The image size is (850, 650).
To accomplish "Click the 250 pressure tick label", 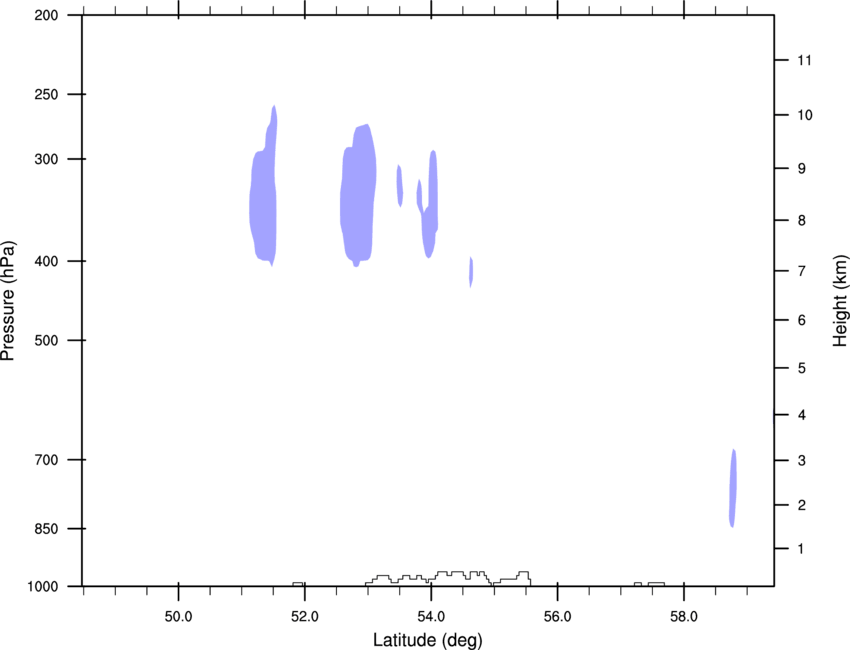I will (46, 94).
